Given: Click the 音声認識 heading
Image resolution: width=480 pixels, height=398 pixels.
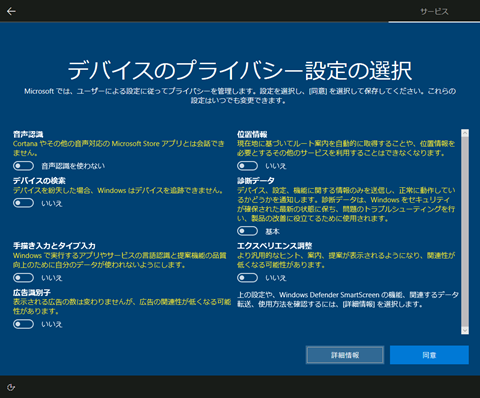Looking at the screenshot, I should 28,134.
